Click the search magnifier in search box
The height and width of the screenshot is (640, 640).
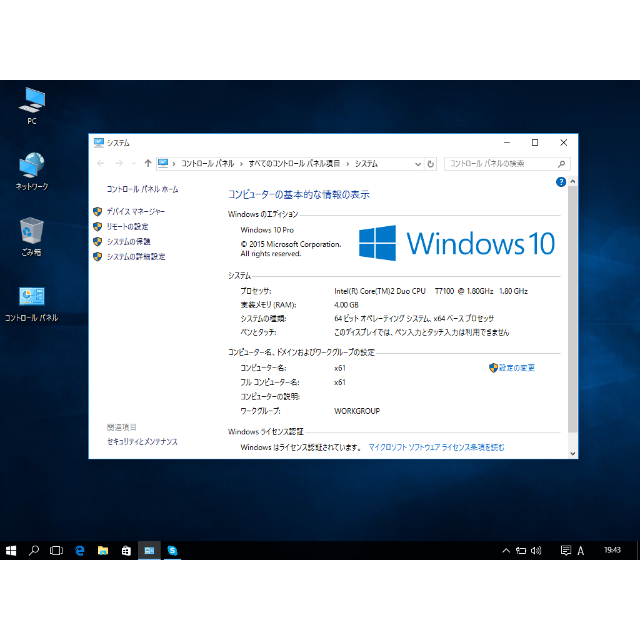[562, 164]
